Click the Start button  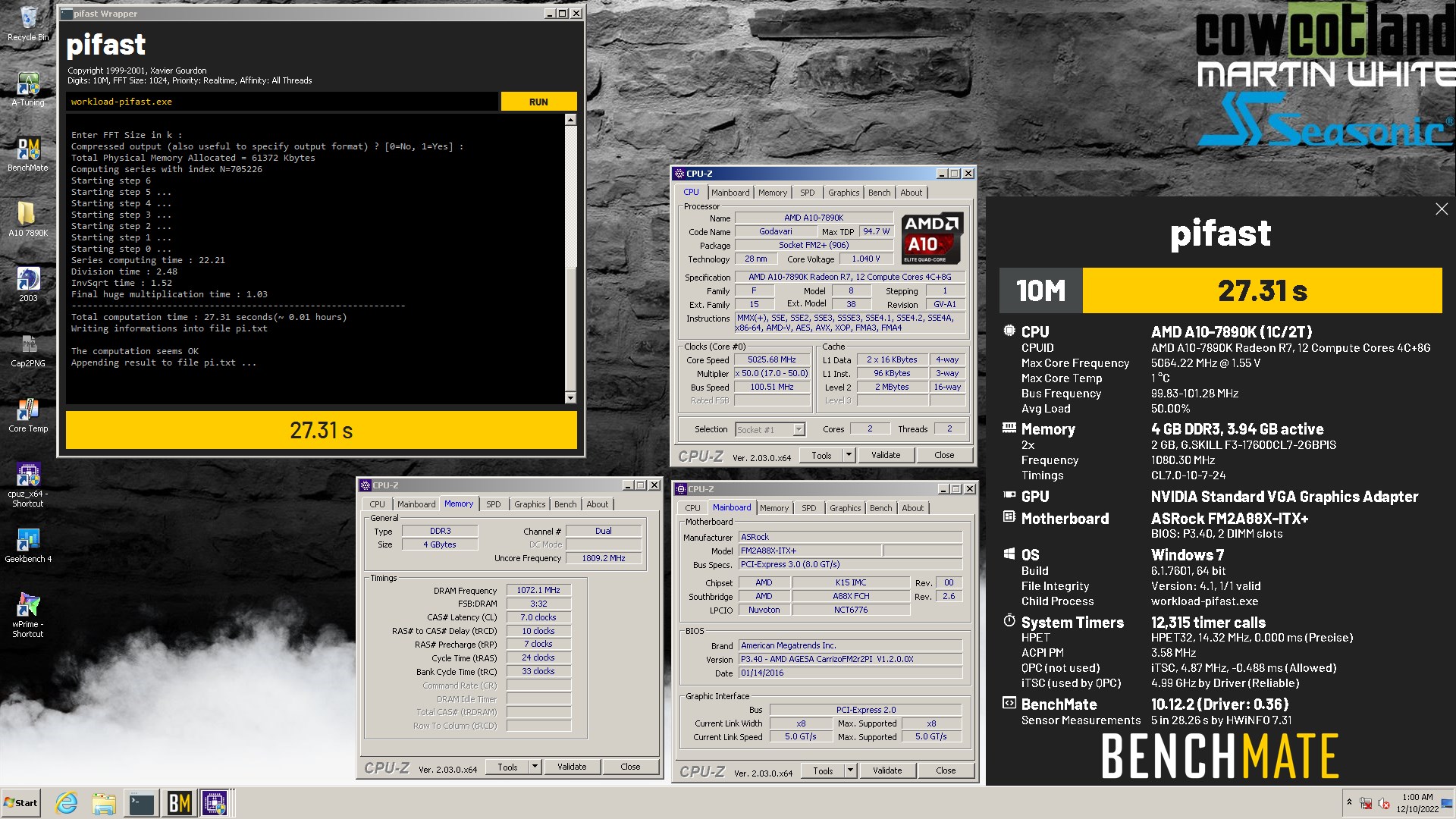point(20,803)
